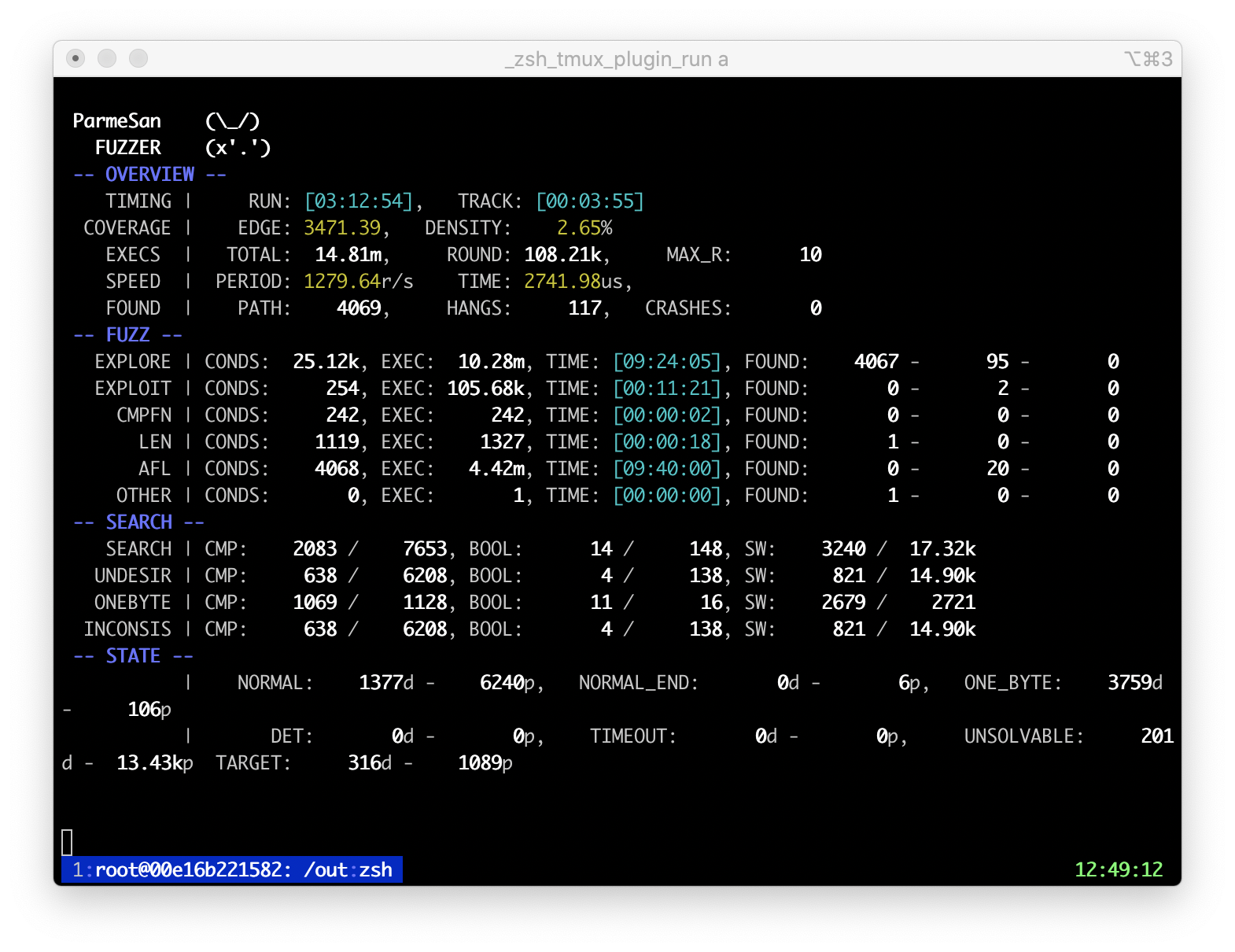Click the UNDESIR row label
Image resolution: width=1235 pixels, height=952 pixels.
[x=133, y=576]
